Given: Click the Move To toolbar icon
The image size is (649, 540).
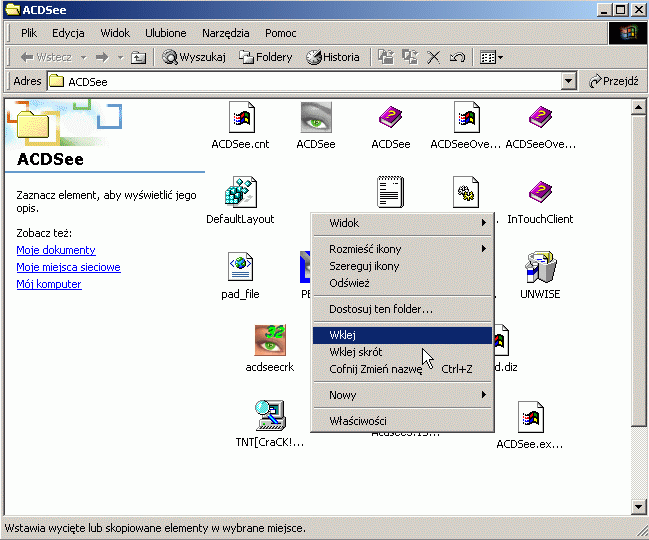Looking at the screenshot, I should [x=386, y=57].
